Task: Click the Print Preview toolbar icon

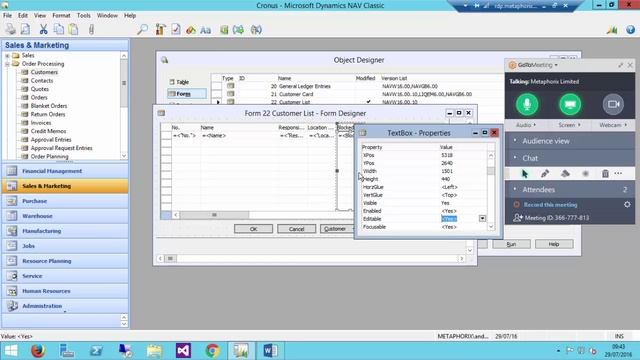Action: point(25,29)
